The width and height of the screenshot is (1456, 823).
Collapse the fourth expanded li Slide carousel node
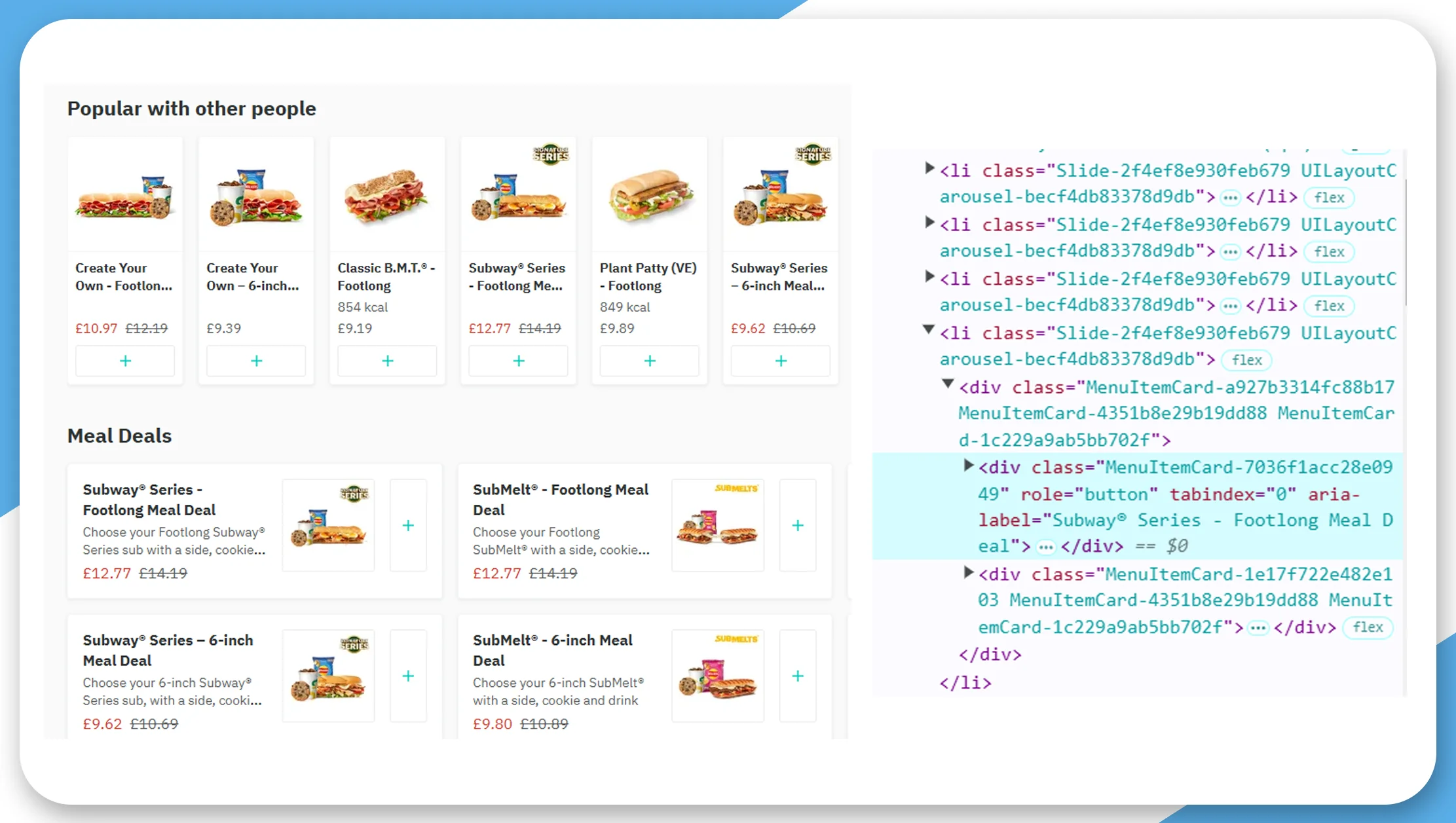pos(928,331)
